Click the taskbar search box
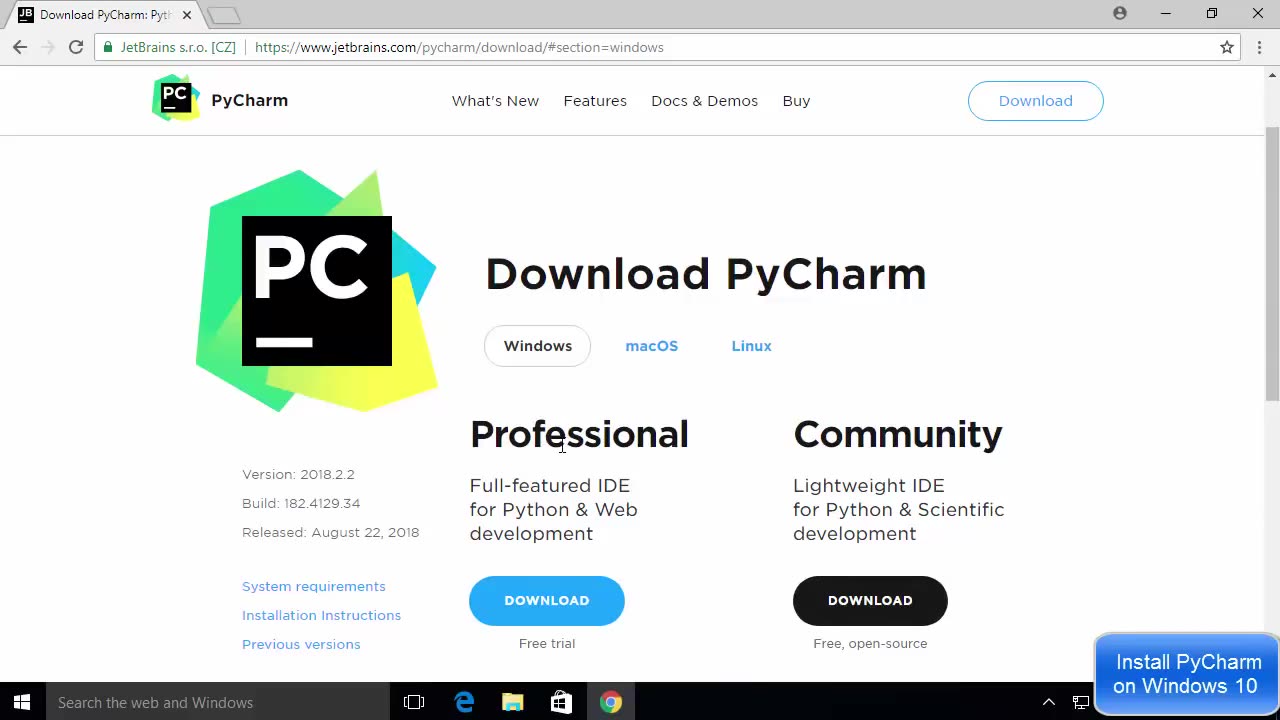Image resolution: width=1280 pixels, height=720 pixels. [x=217, y=702]
